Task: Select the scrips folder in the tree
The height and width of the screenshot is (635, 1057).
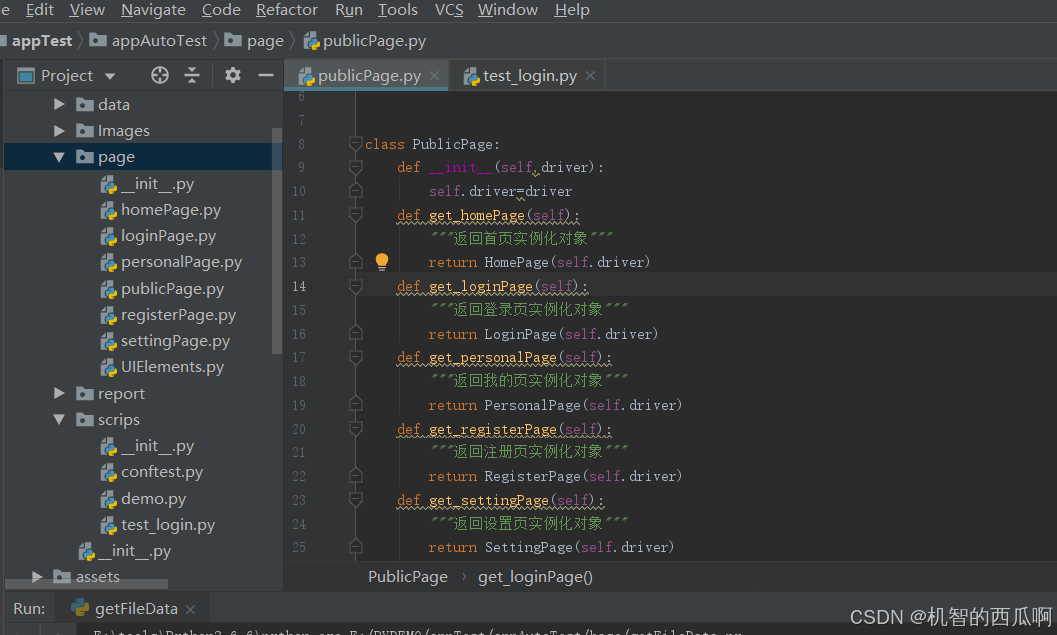Action: [x=119, y=419]
